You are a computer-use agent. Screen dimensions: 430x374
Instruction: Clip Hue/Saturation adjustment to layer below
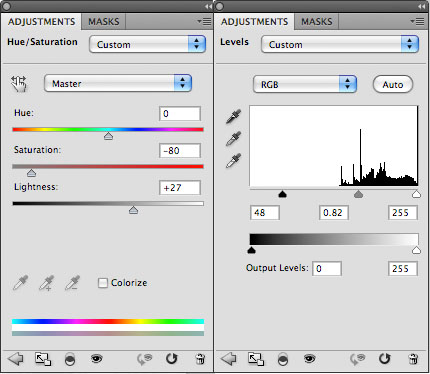(x=70, y=359)
